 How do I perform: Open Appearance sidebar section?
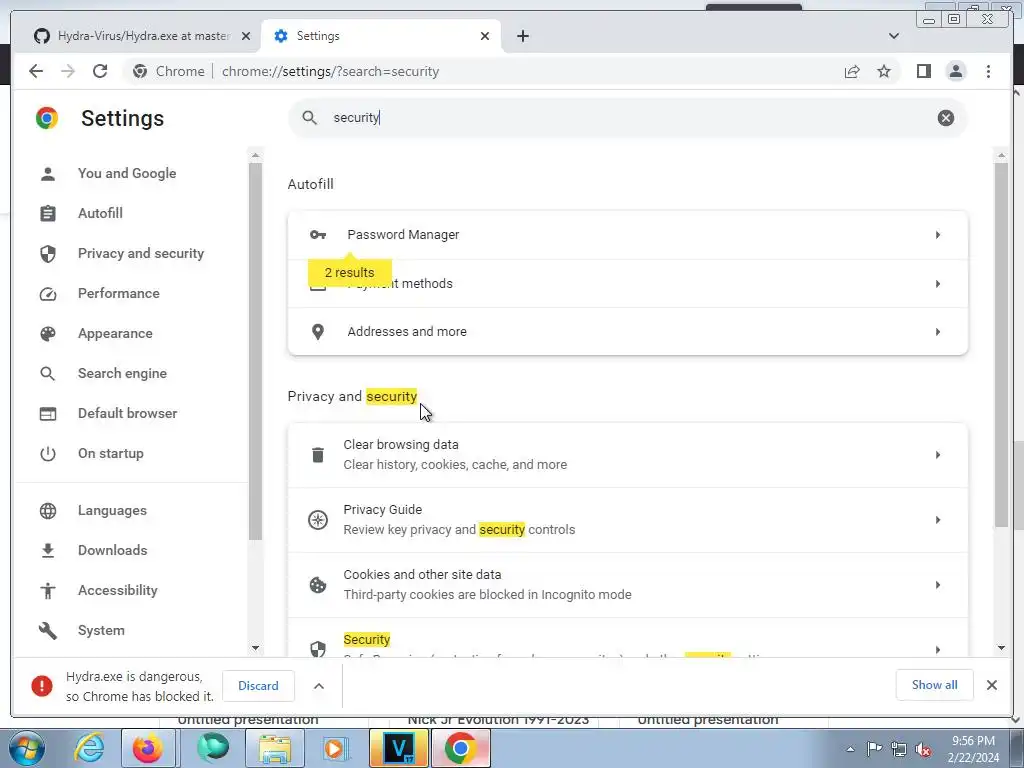point(115,333)
